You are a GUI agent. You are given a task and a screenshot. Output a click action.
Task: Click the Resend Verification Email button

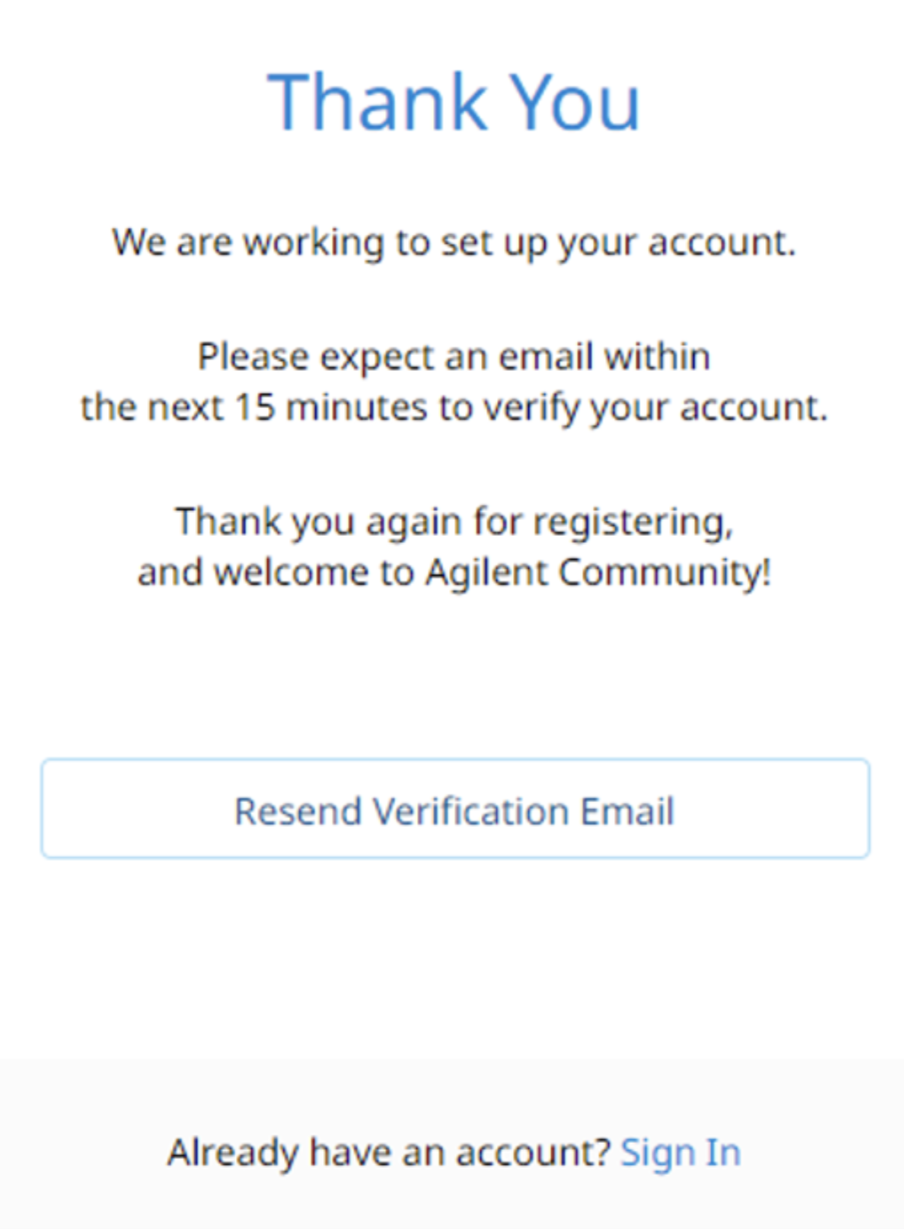(454, 809)
